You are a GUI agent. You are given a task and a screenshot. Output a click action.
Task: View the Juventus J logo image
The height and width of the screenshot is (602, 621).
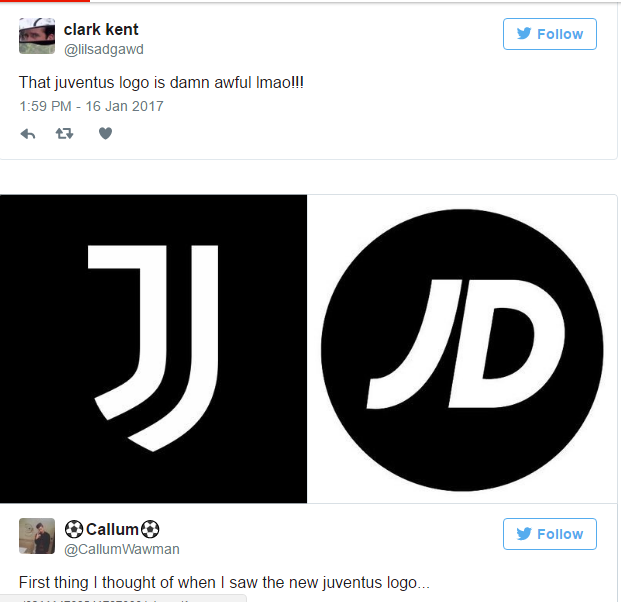[153, 349]
